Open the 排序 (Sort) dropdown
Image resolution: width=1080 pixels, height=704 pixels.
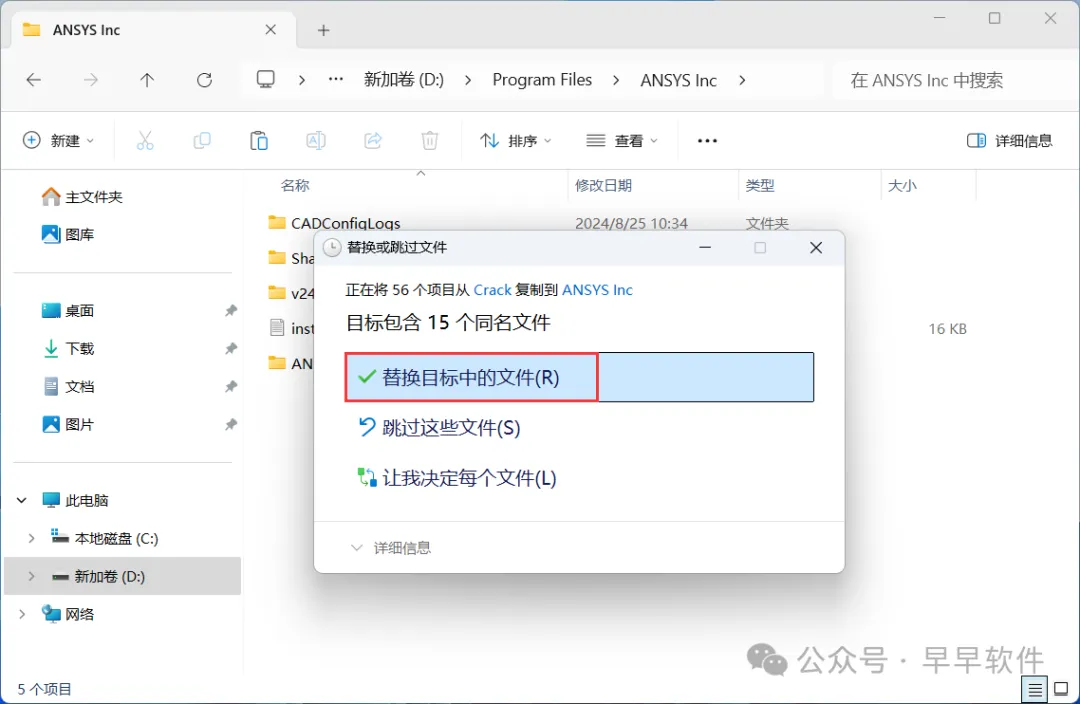(x=516, y=141)
